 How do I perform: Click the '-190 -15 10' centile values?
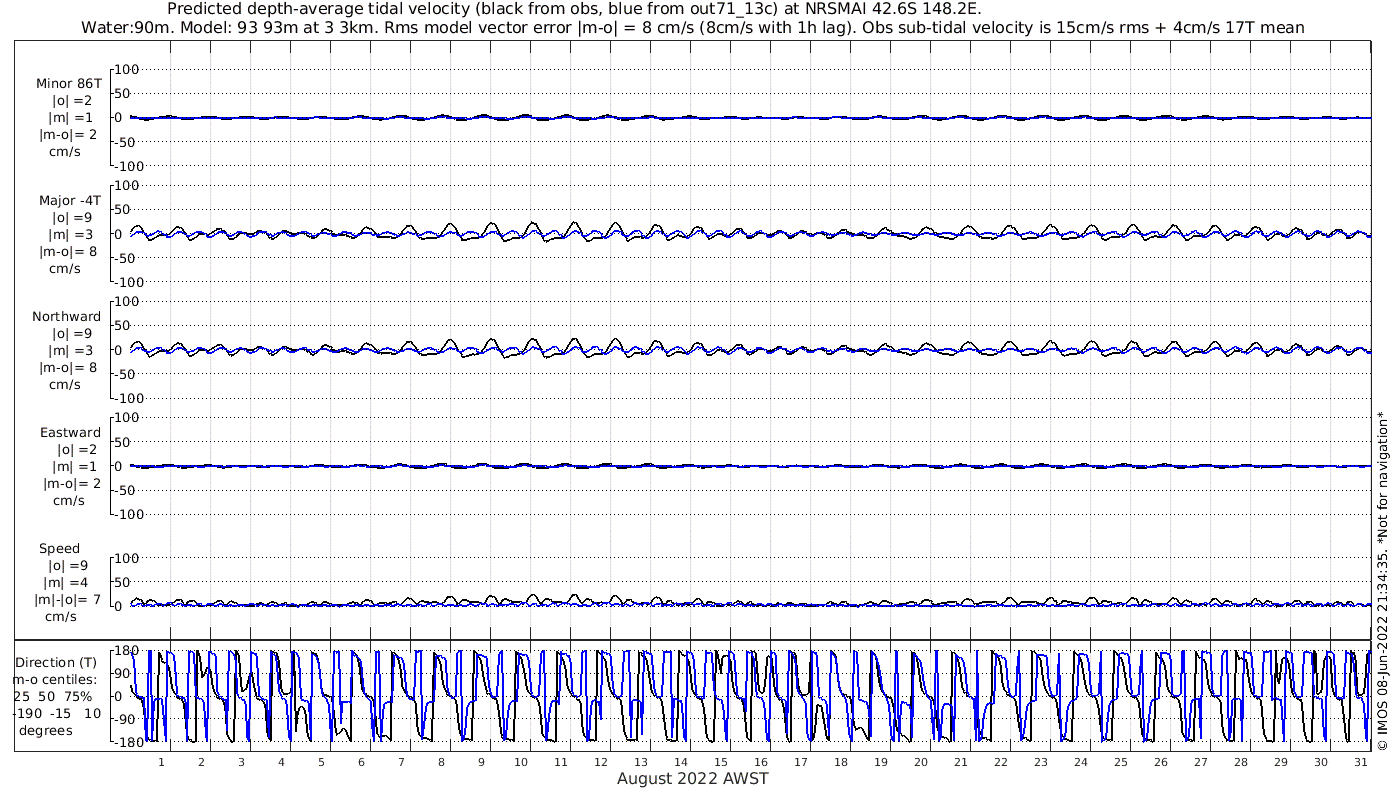(57, 713)
